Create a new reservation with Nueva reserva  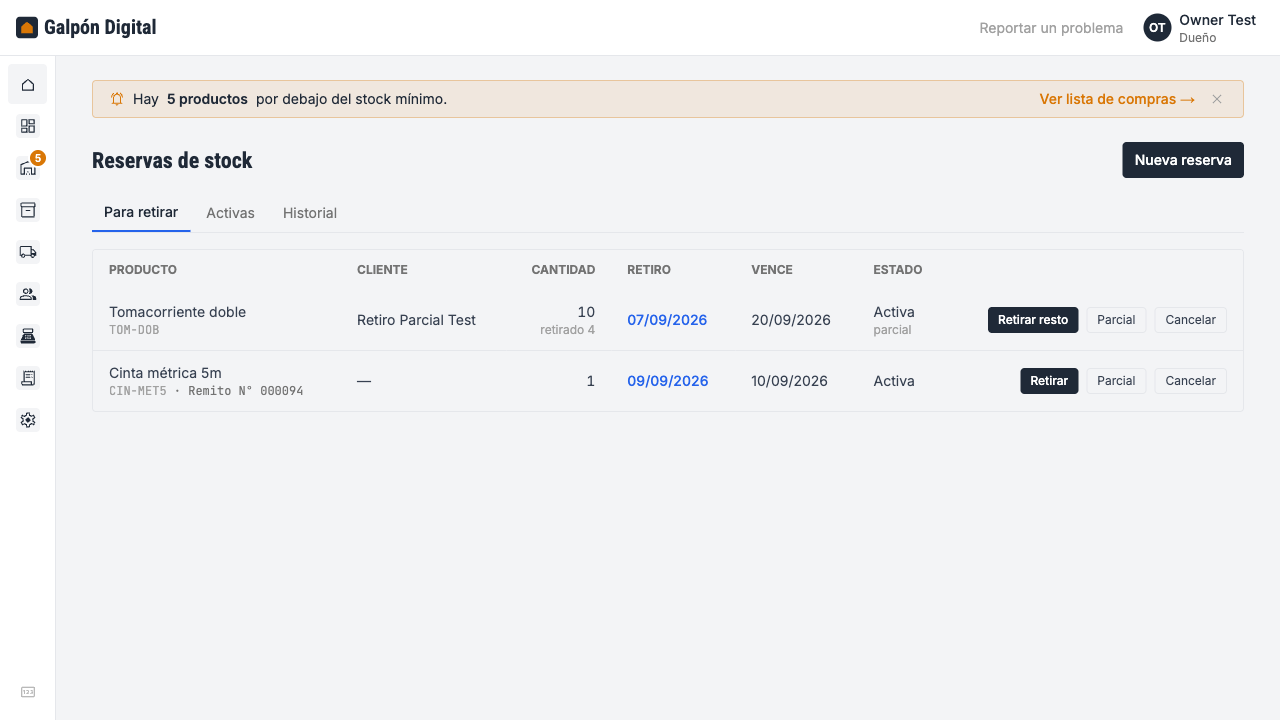point(1183,160)
